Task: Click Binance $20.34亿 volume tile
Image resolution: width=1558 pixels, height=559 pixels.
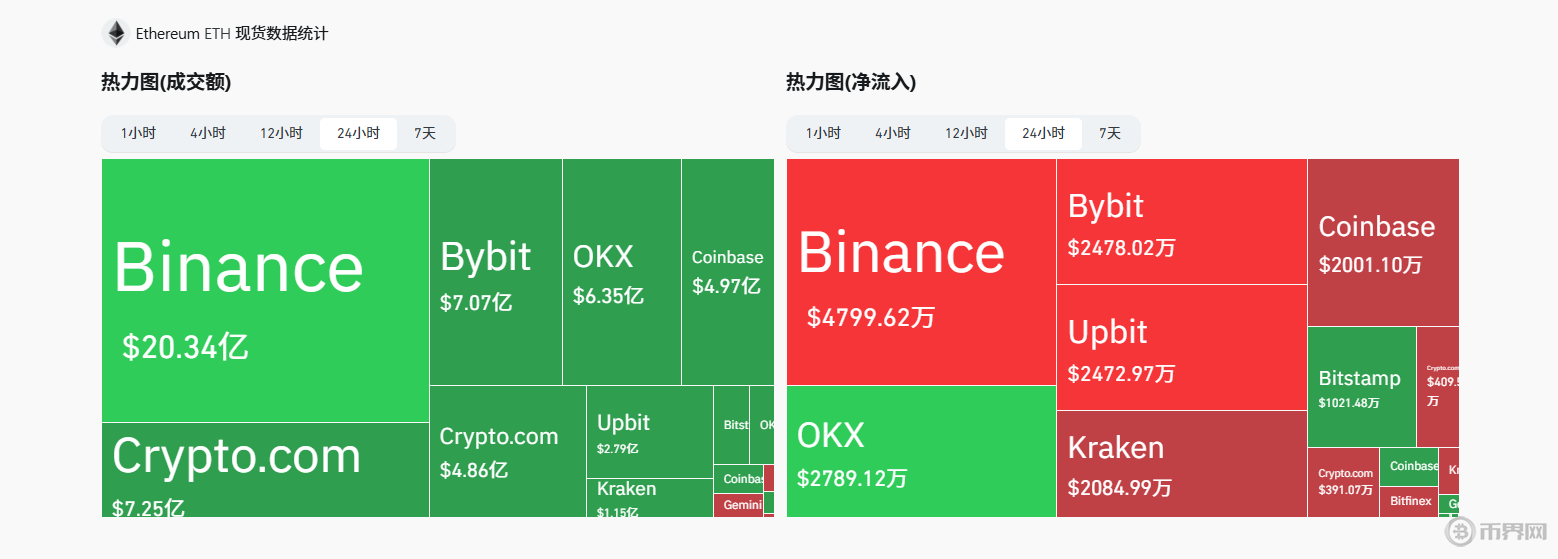Action: click(265, 290)
